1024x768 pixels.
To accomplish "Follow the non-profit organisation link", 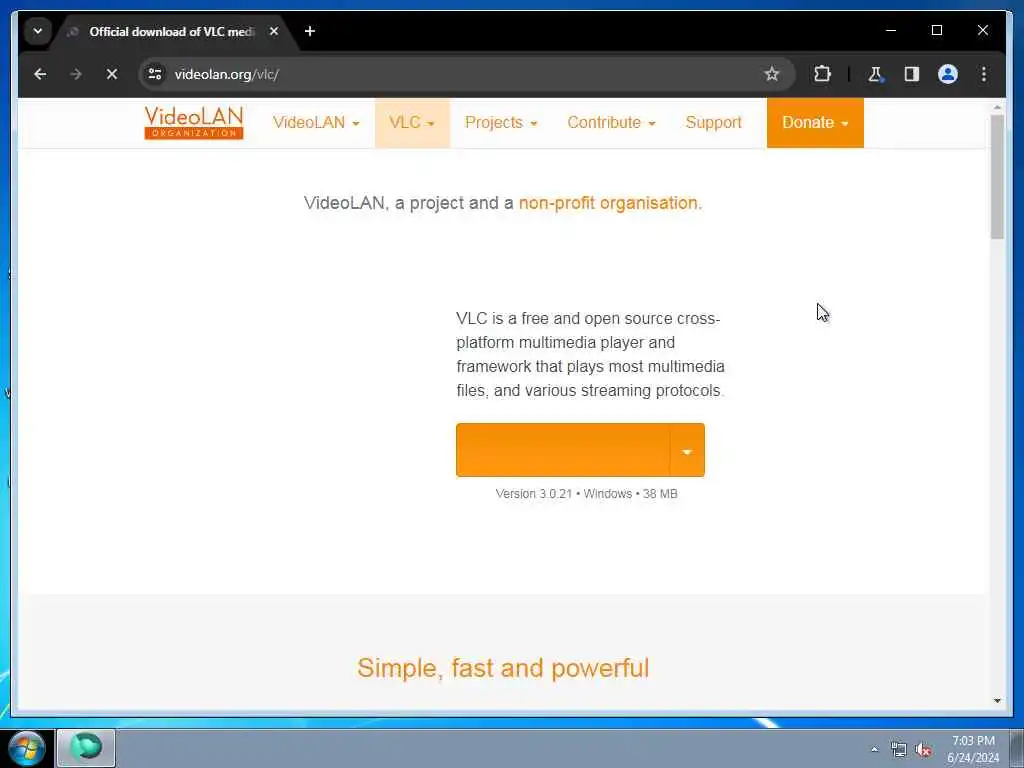I will tap(610, 203).
